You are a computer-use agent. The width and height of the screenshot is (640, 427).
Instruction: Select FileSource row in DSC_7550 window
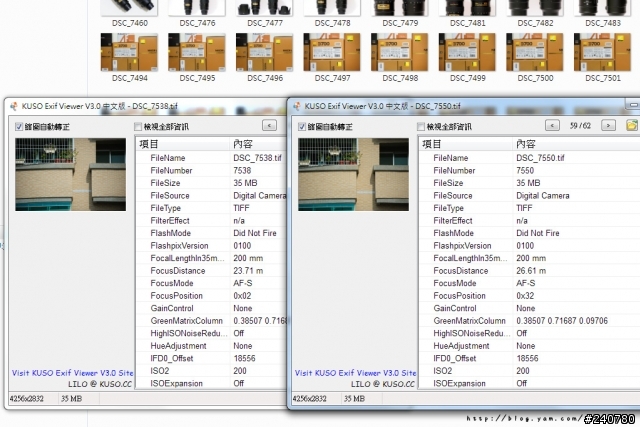coord(529,196)
